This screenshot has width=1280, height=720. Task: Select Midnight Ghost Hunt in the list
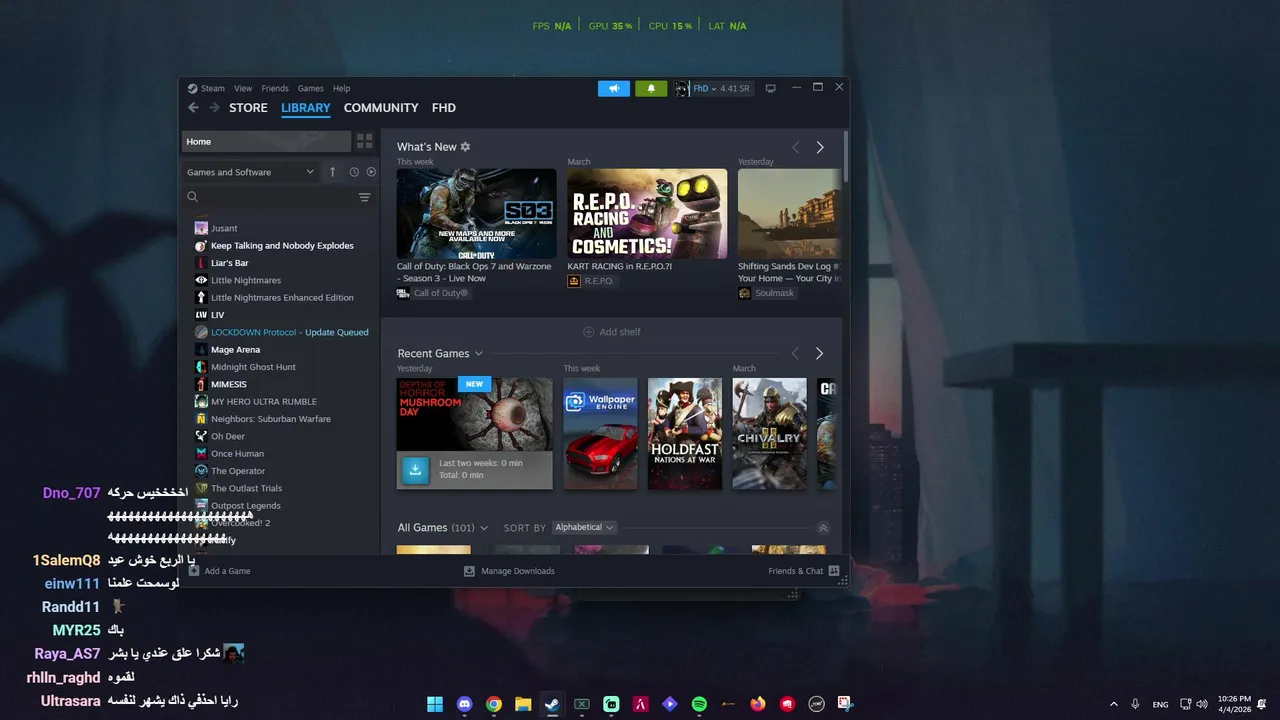point(253,367)
